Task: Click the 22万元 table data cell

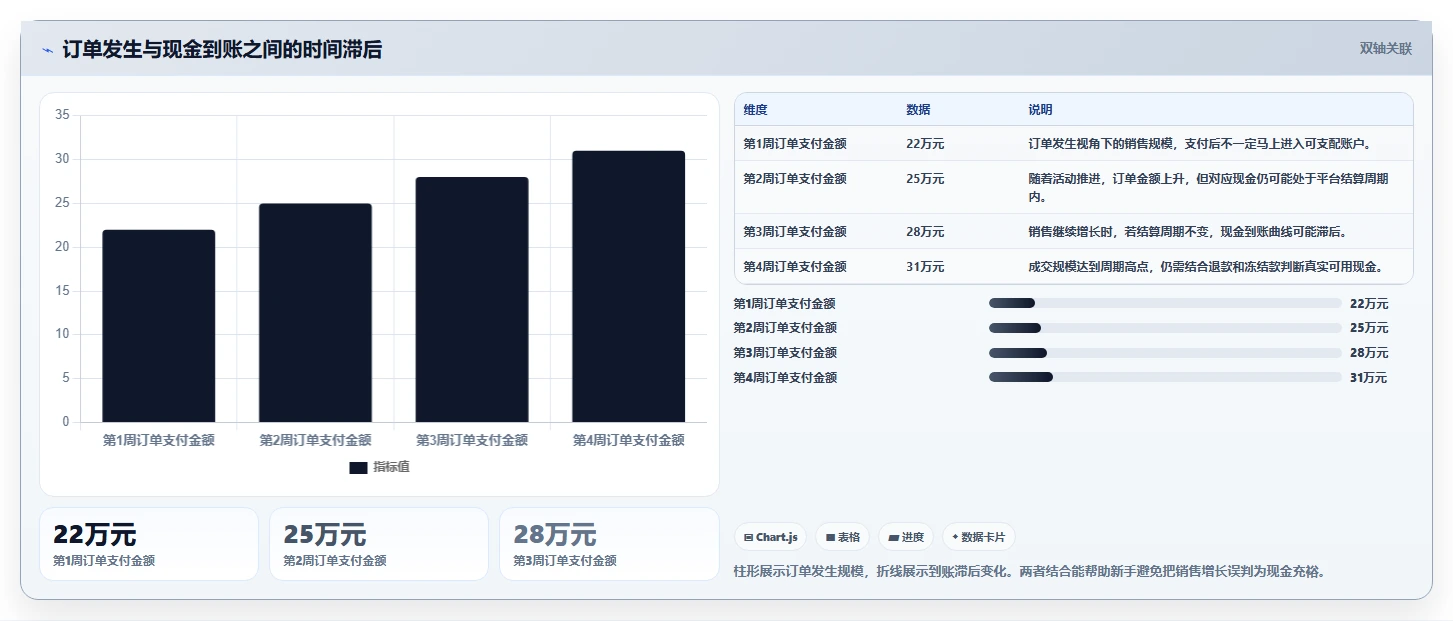Action: (x=925, y=144)
